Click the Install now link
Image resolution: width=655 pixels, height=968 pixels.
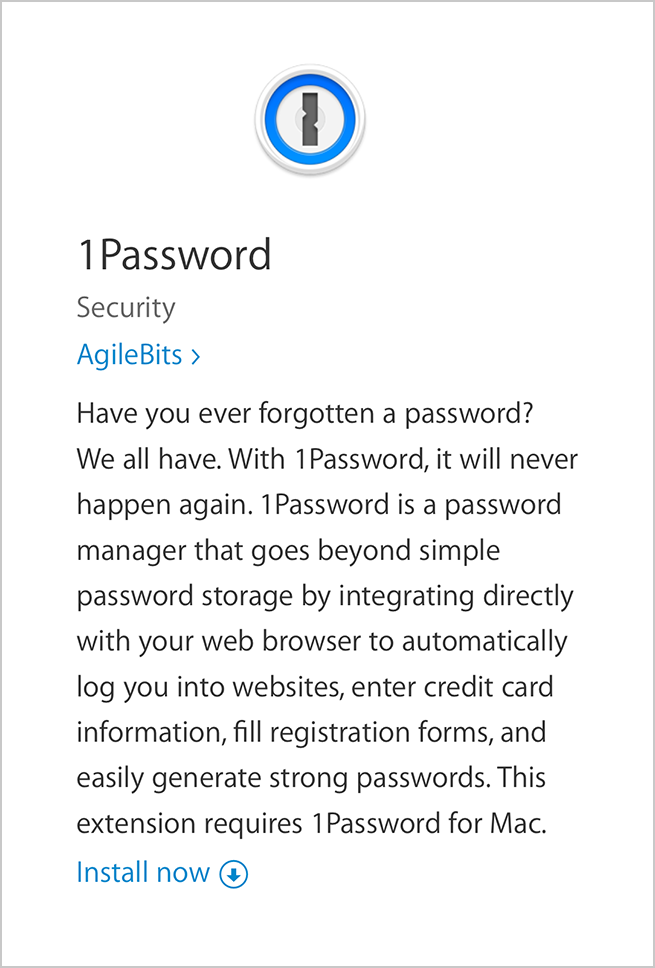point(162,873)
